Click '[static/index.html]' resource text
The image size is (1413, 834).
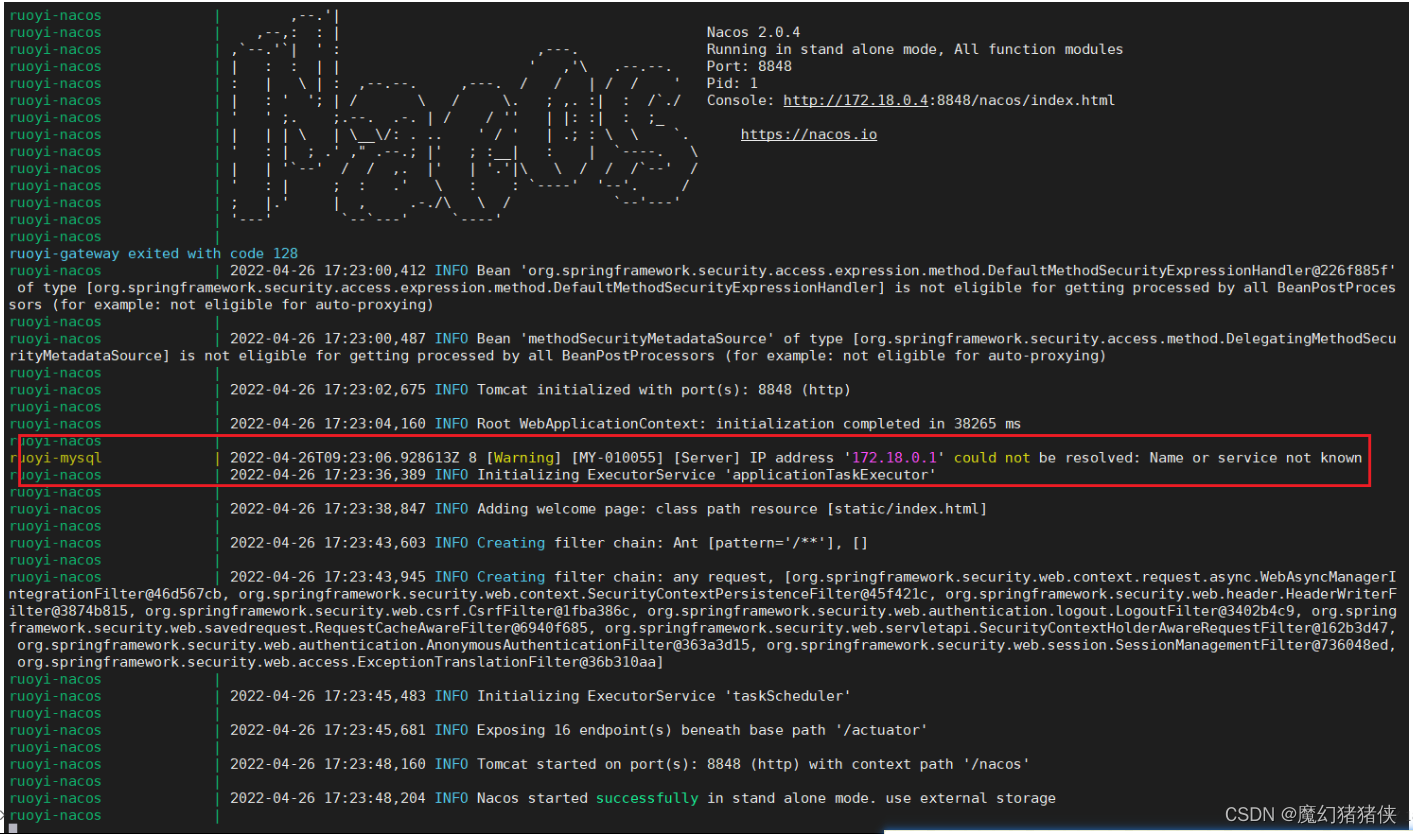pos(905,509)
